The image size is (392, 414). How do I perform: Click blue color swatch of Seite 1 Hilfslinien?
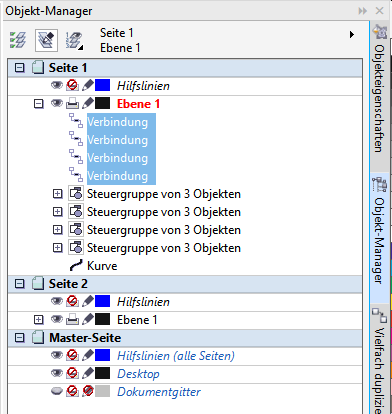[102, 86]
